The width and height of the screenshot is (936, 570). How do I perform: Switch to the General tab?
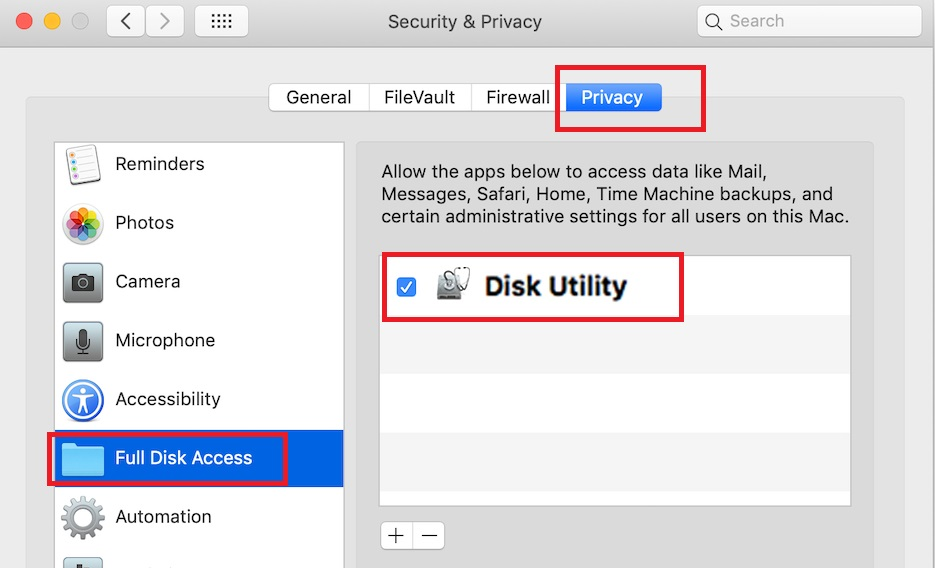click(x=319, y=97)
